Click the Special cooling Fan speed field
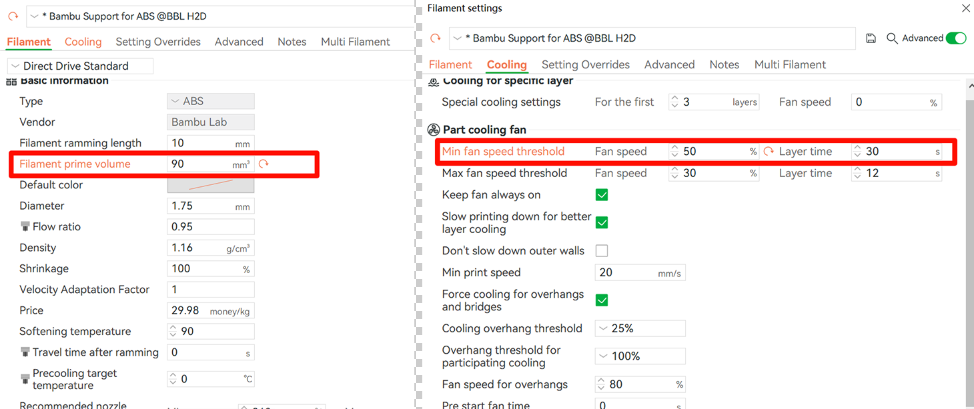Screen dimensions: 974x409 [x=896, y=102]
